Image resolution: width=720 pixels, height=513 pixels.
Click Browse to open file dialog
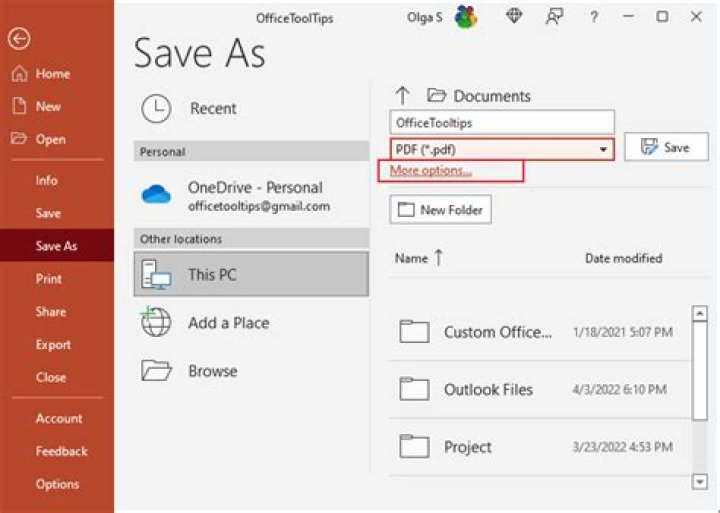pyautogui.click(x=251, y=371)
